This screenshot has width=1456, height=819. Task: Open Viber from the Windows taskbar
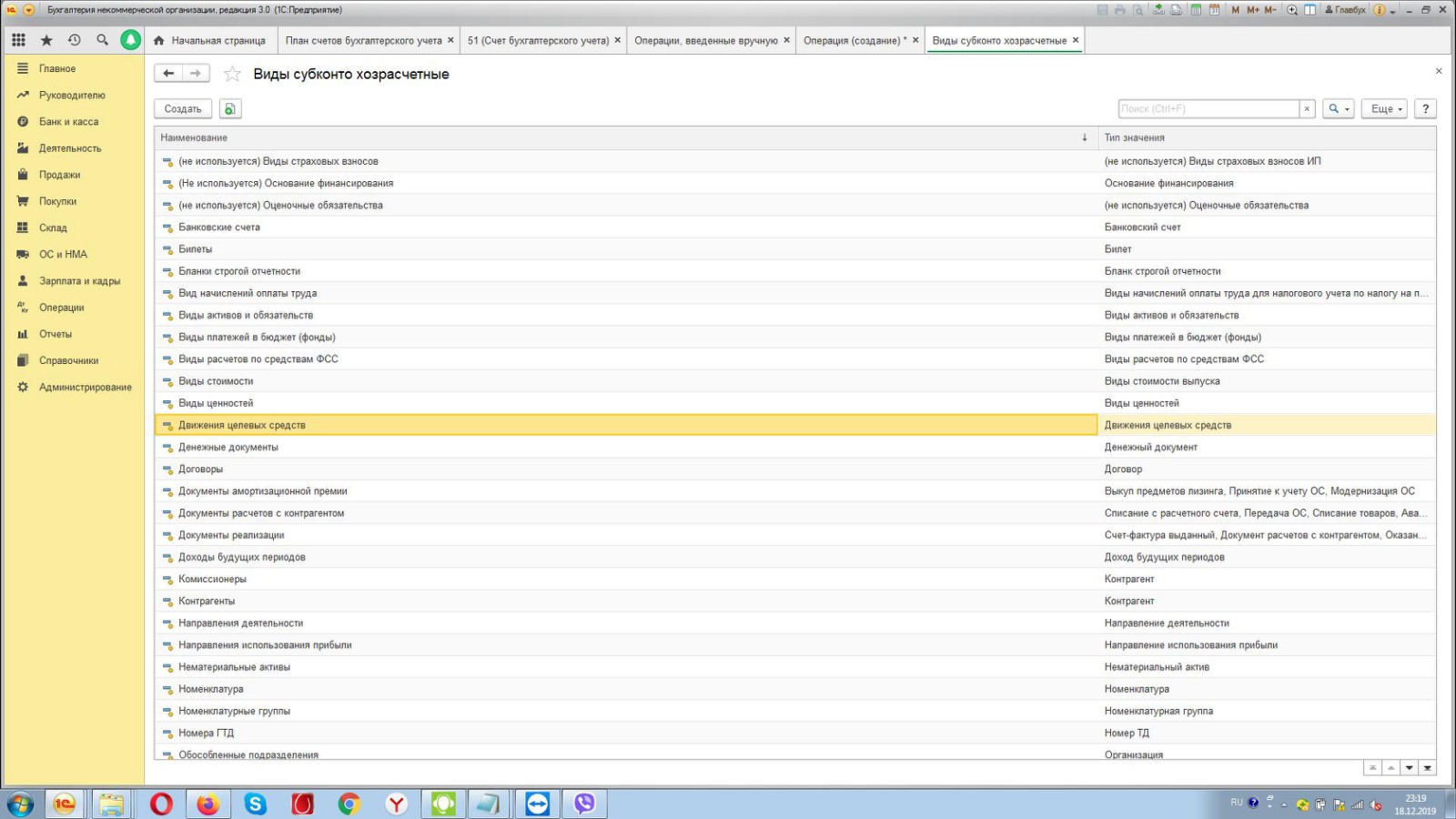(x=584, y=804)
